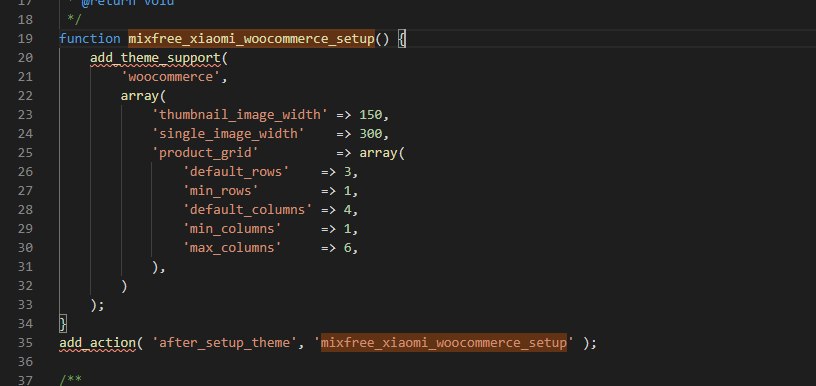Click line number 34 in the gutter

(25, 324)
